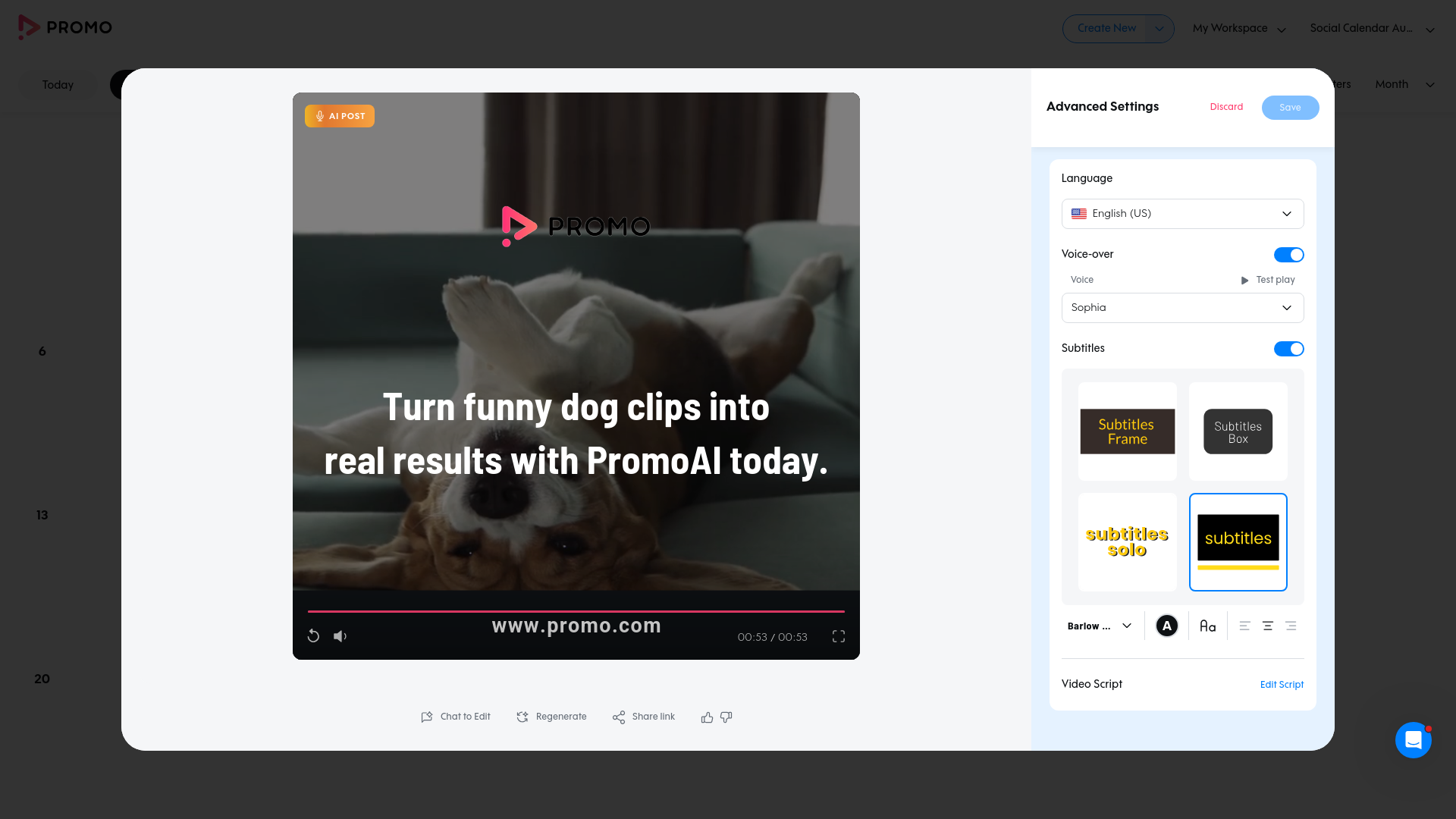This screenshot has width=1456, height=819.
Task: Align subtitles to the right
Action: [1291, 626]
